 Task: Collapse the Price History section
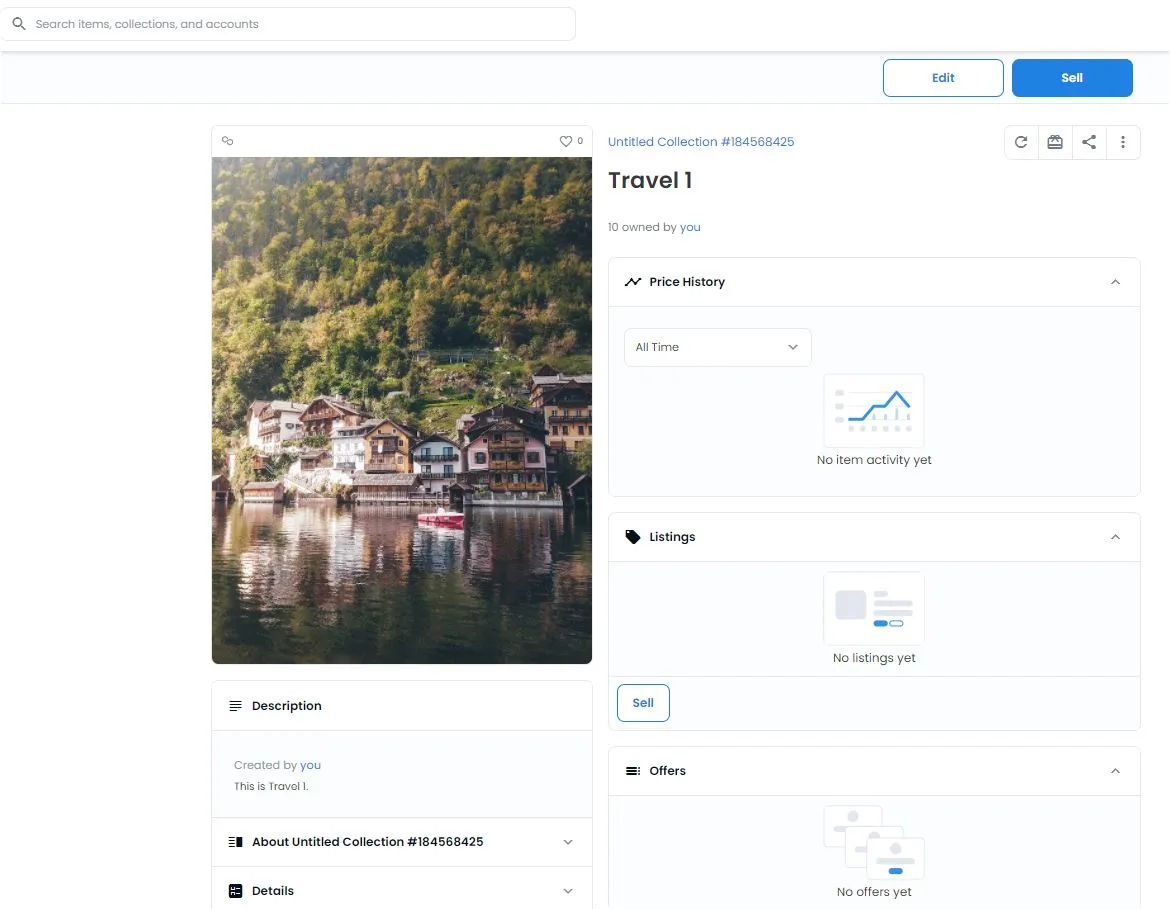tap(1115, 282)
